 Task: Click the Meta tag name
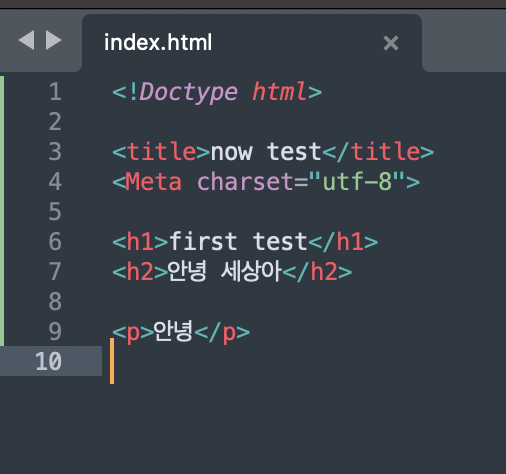click(x=154, y=182)
